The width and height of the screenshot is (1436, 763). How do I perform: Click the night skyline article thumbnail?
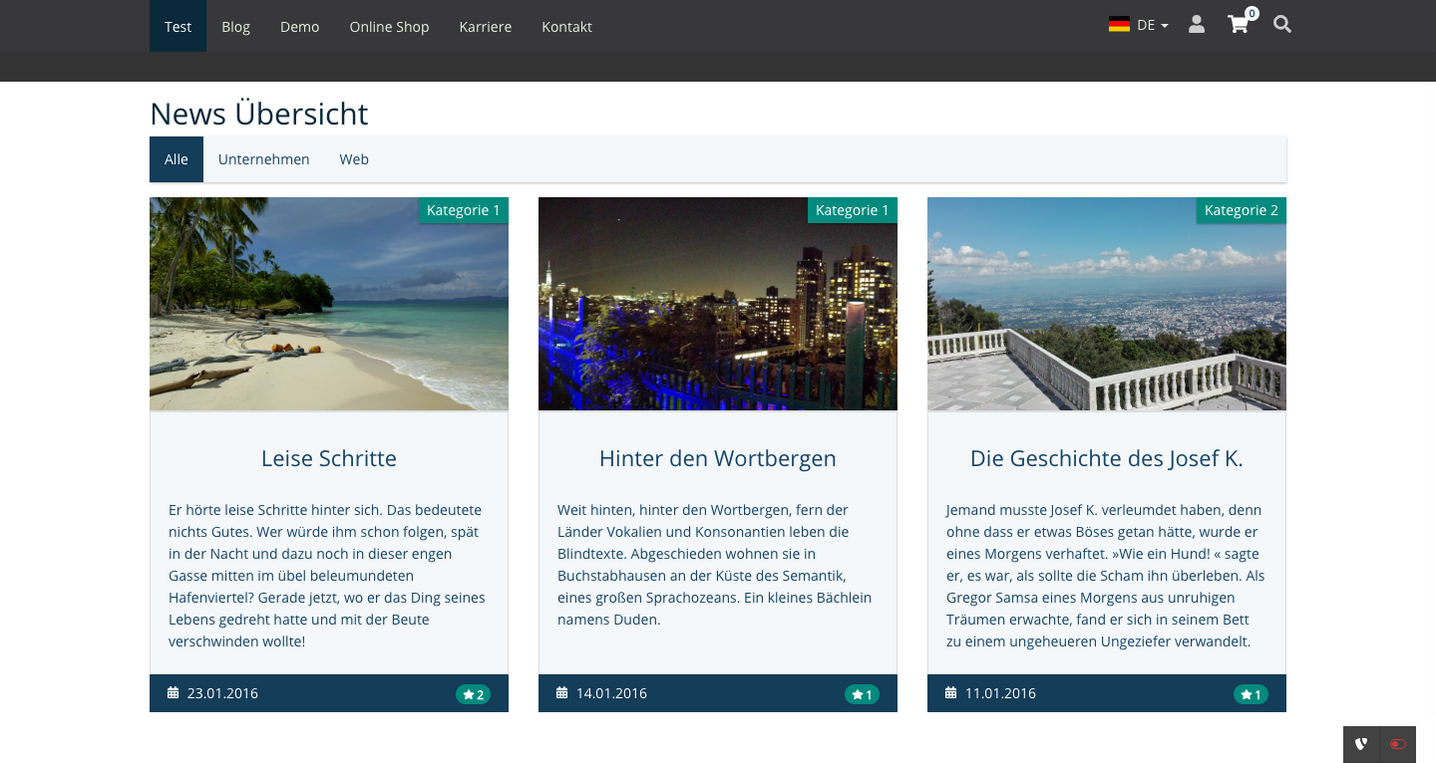[x=717, y=303]
